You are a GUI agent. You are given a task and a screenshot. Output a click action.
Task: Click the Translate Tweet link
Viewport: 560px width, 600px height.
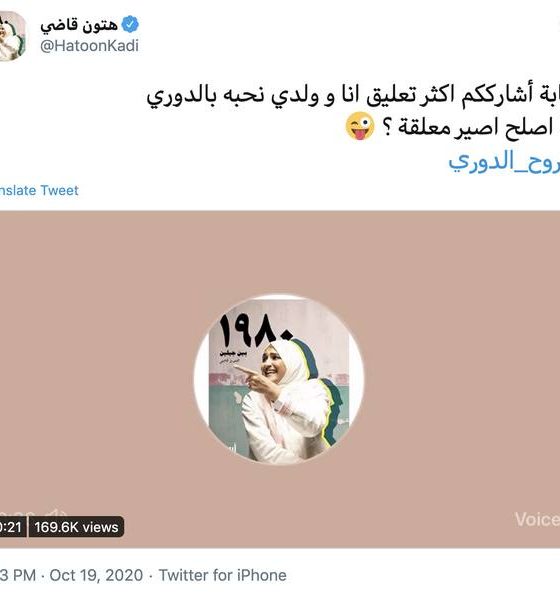click(39, 190)
